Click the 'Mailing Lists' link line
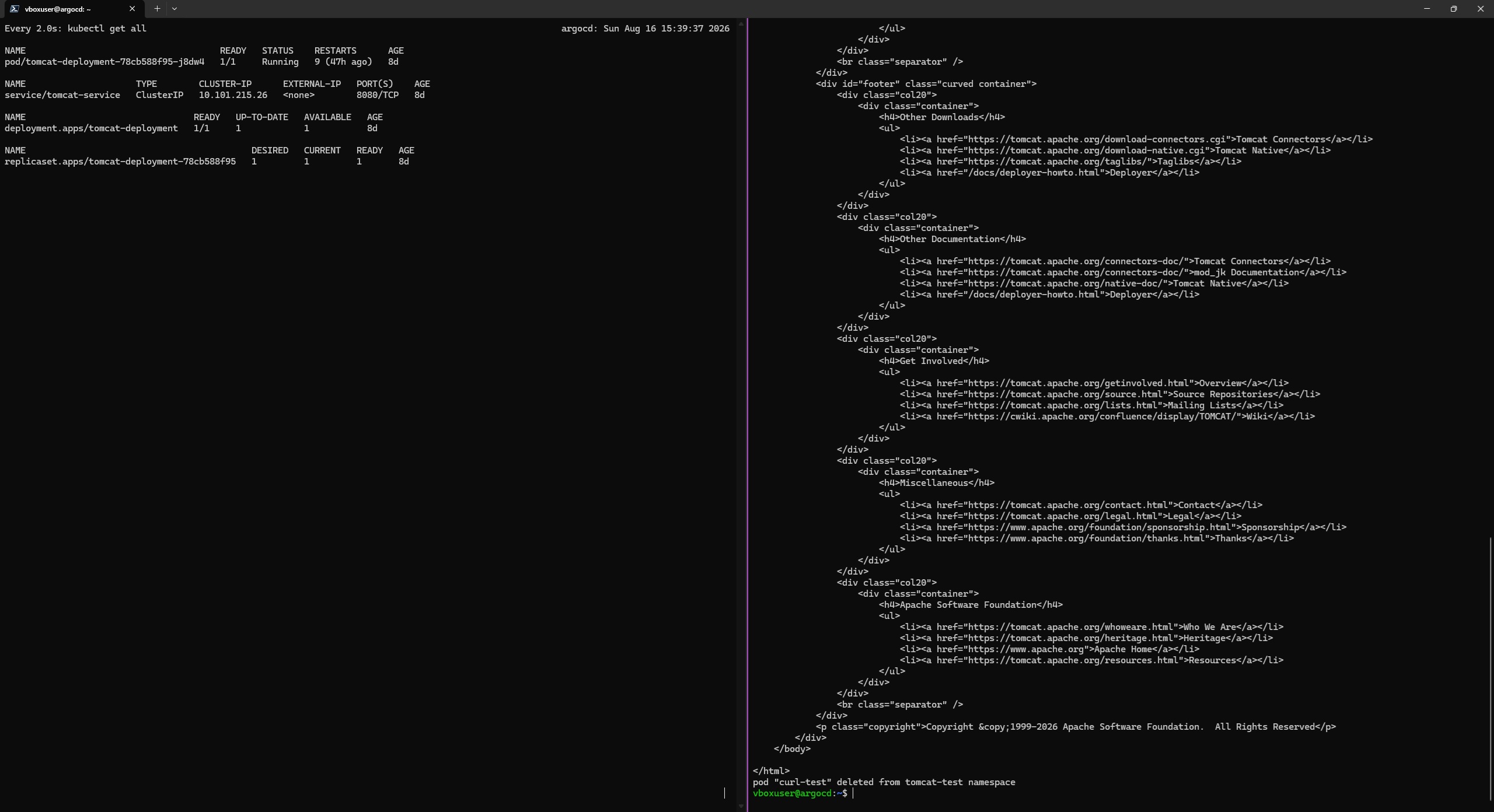 pyautogui.click(x=1091, y=405)
